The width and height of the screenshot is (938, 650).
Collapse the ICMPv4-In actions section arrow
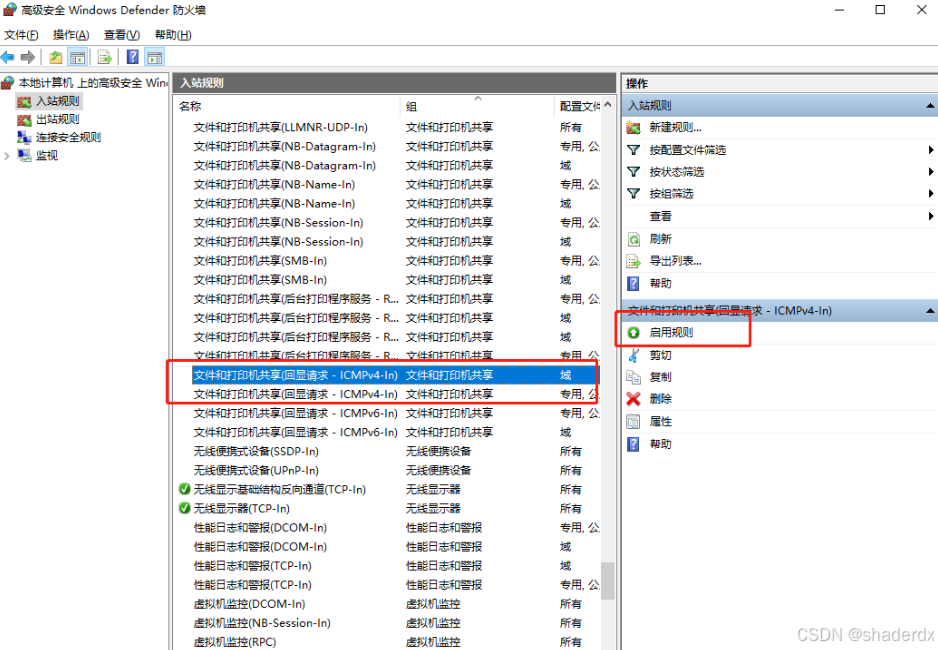click(x=930, y=310)
